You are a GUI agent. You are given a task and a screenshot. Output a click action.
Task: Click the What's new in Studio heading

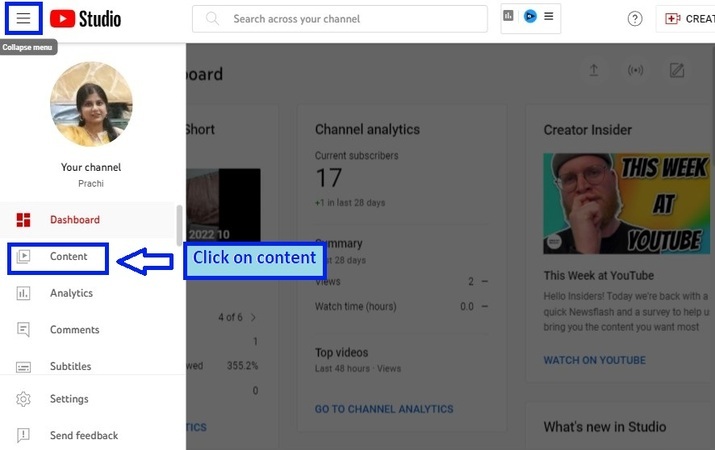605,427
